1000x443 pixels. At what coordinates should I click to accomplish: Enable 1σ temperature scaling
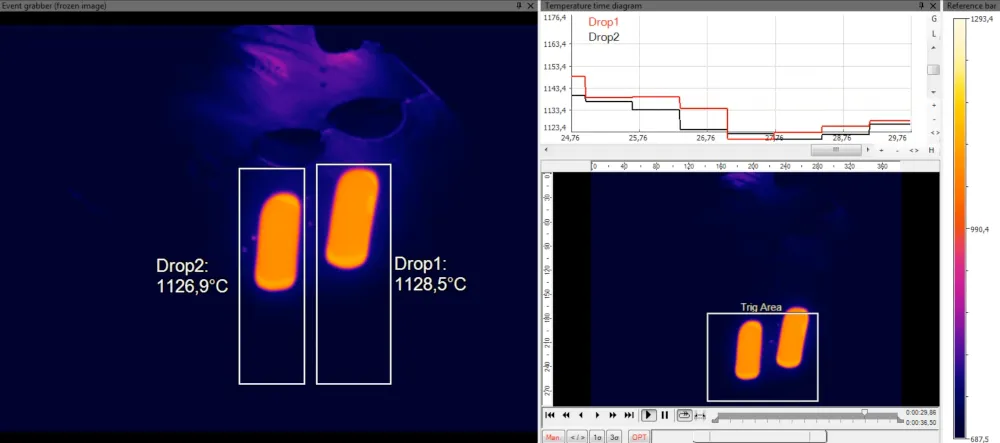point(597,437)
